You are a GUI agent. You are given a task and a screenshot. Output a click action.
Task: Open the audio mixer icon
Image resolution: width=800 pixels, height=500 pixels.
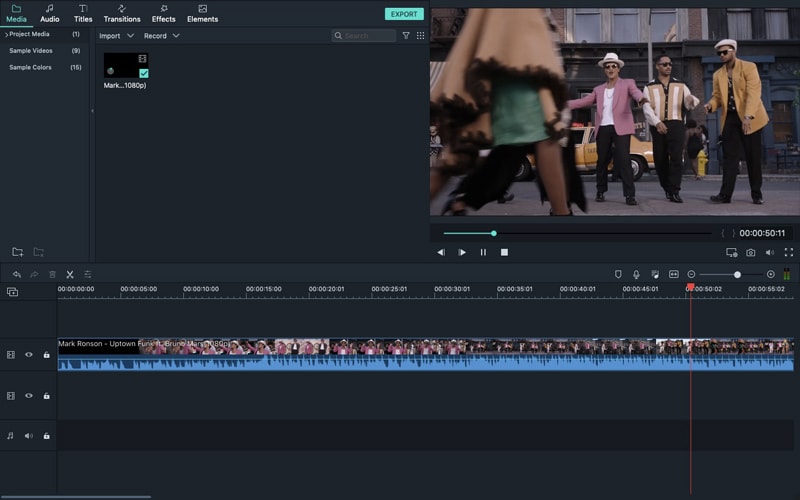click(655, 274)
